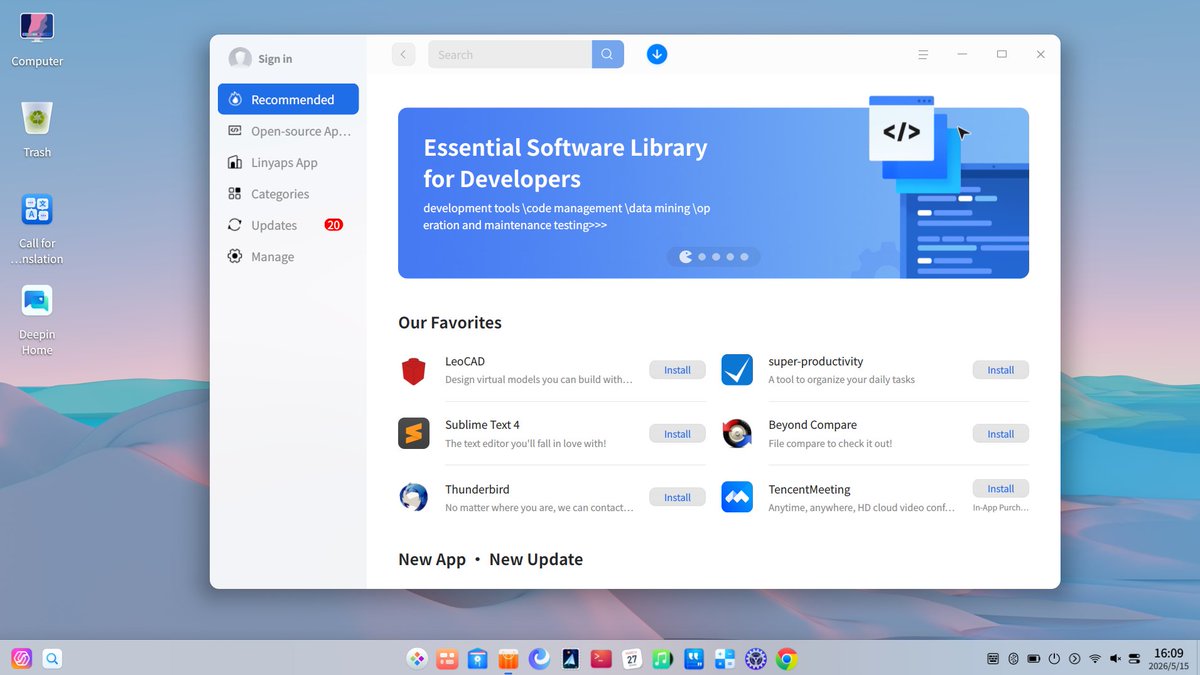Jump to the last carousel dot
1200x675 pixels.
coord(744,257)
